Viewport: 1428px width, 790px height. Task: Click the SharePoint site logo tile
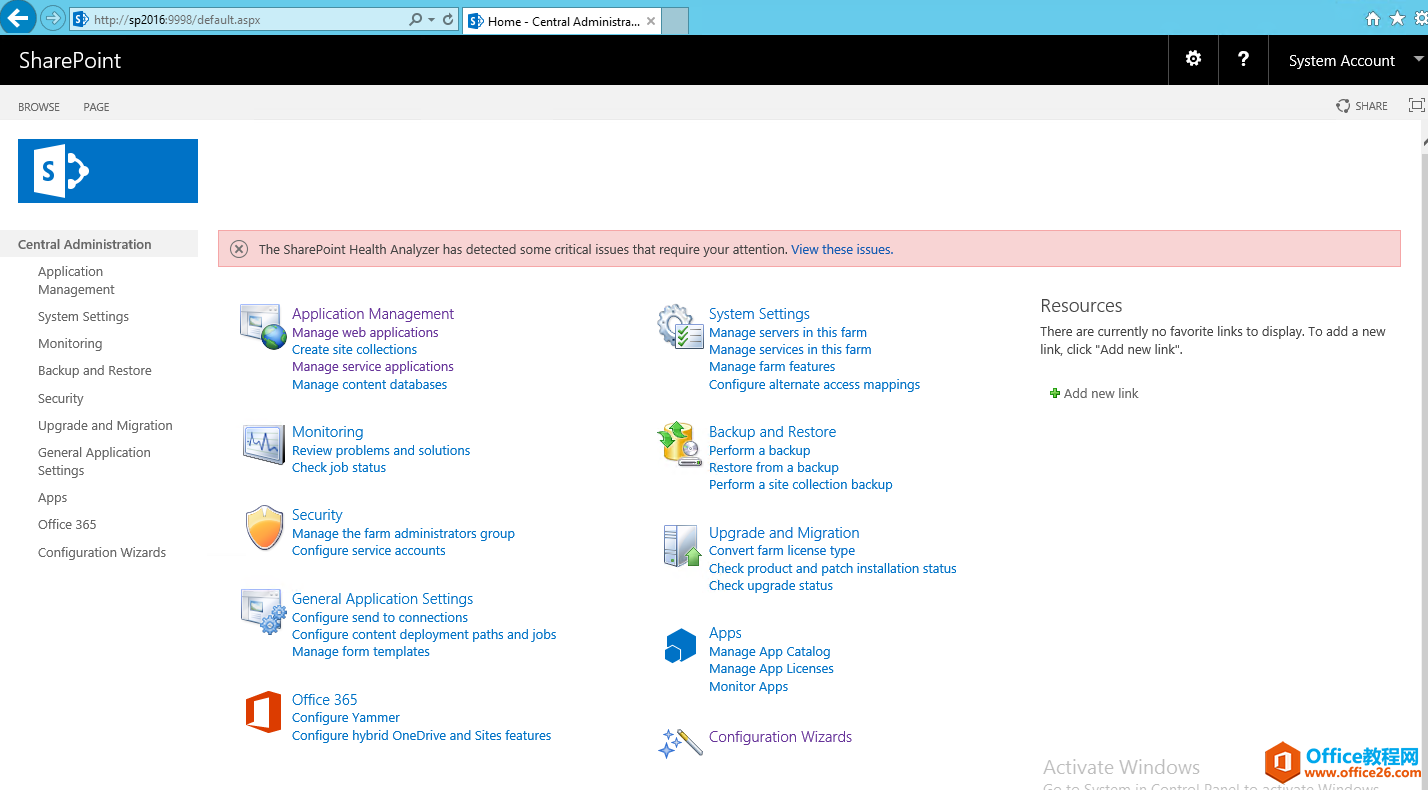pos(108,171)
